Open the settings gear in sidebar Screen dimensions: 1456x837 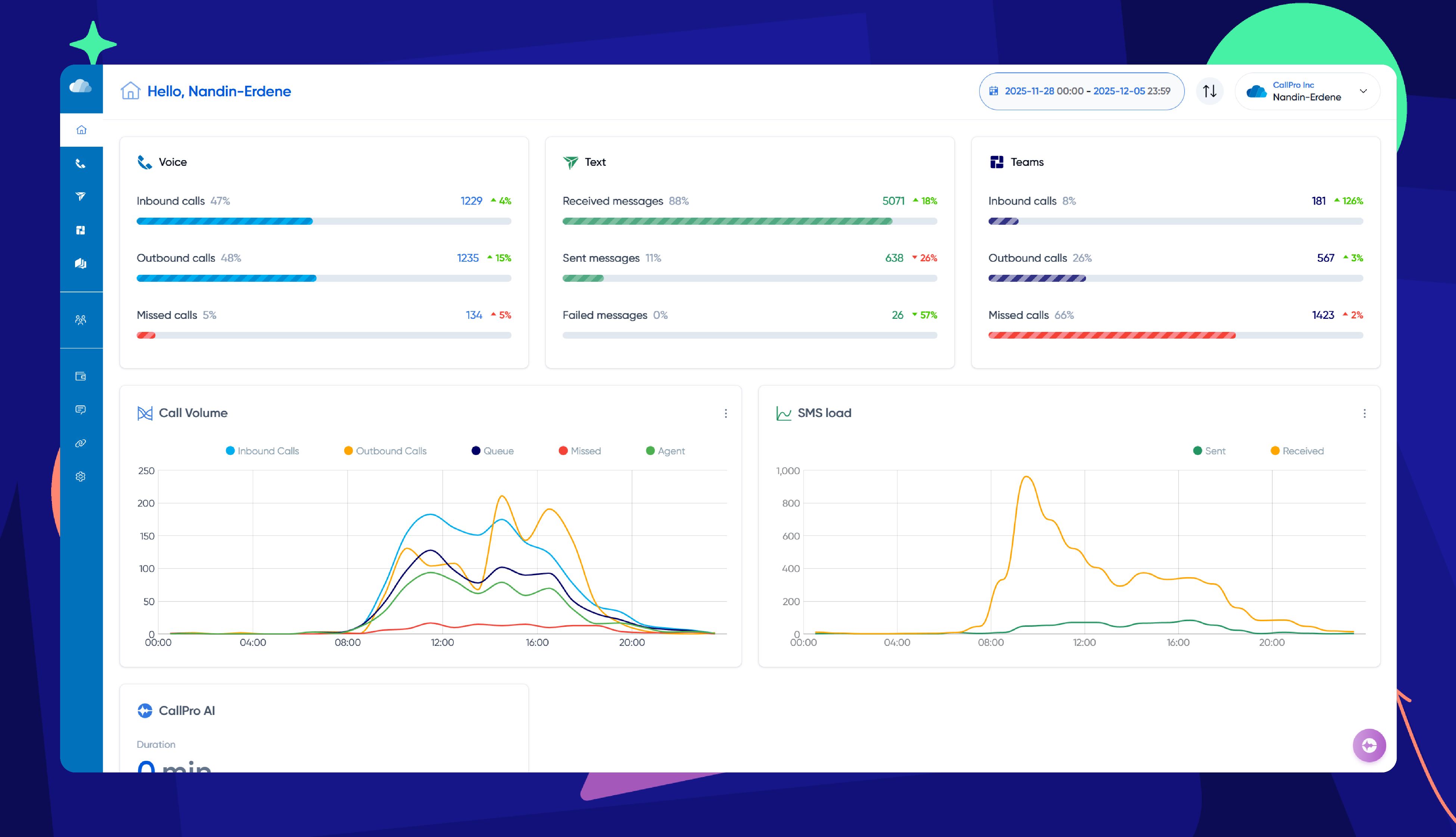coord(81,477)
